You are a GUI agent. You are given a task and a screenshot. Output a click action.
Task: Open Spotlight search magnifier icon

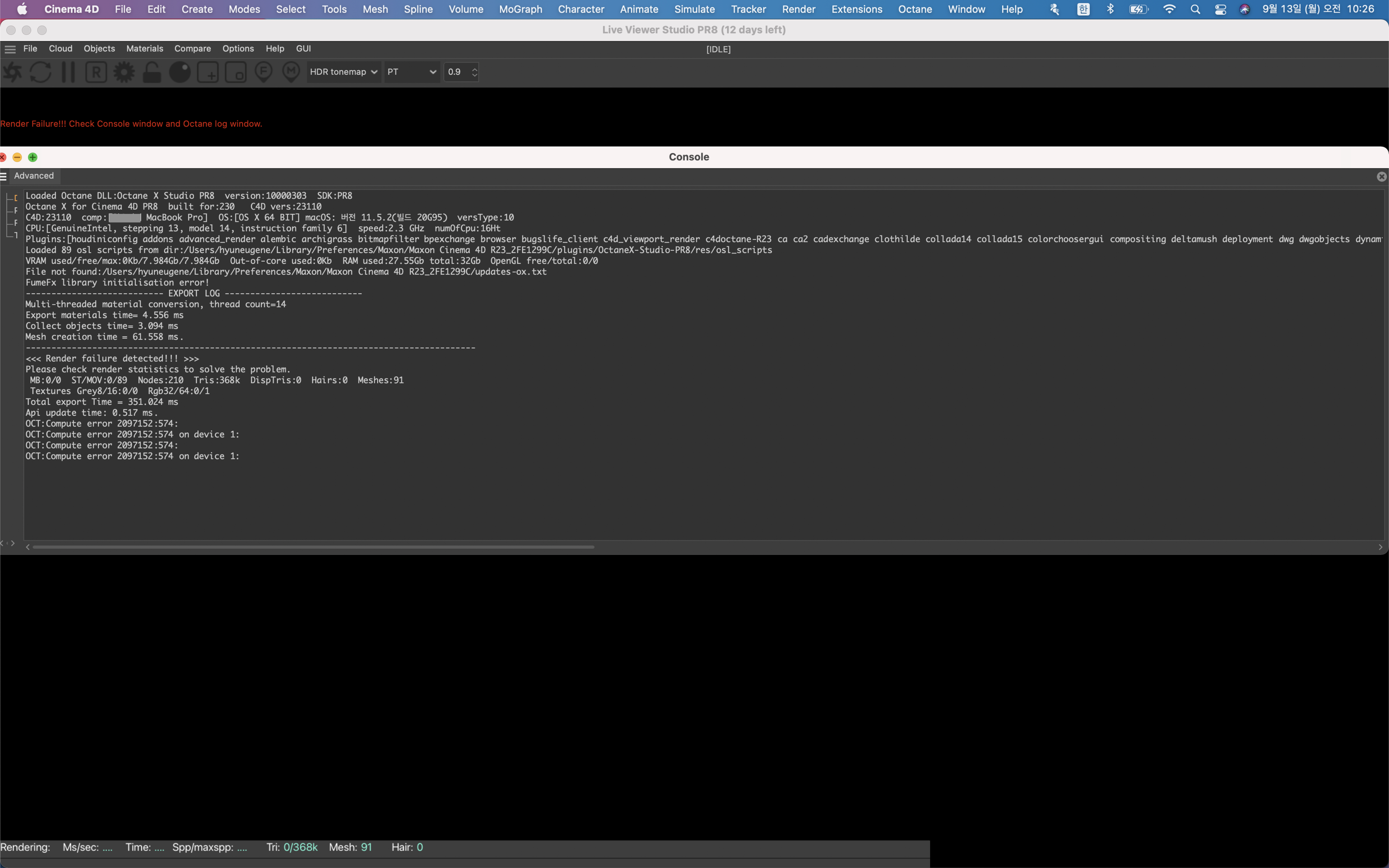pos(1196,9)
